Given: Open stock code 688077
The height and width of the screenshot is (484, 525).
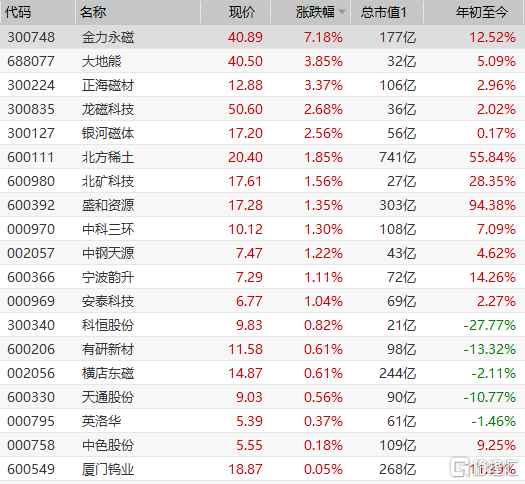Looking at the screenshot, I should tap(31, 61).
